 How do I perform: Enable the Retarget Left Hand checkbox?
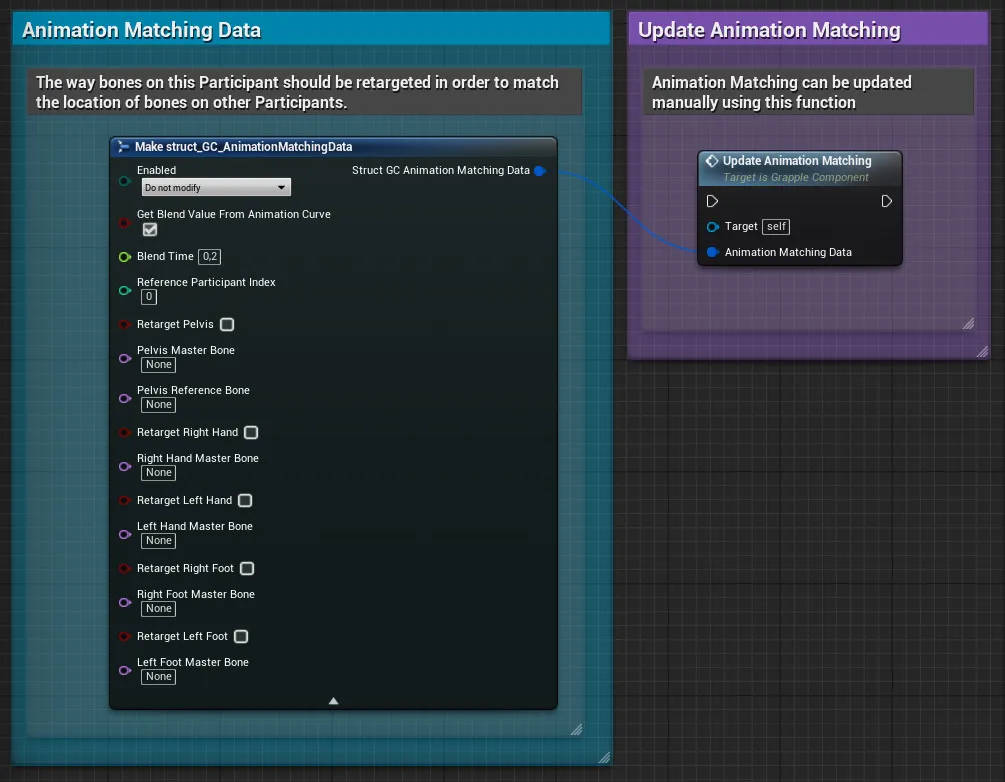coord(245,501)
